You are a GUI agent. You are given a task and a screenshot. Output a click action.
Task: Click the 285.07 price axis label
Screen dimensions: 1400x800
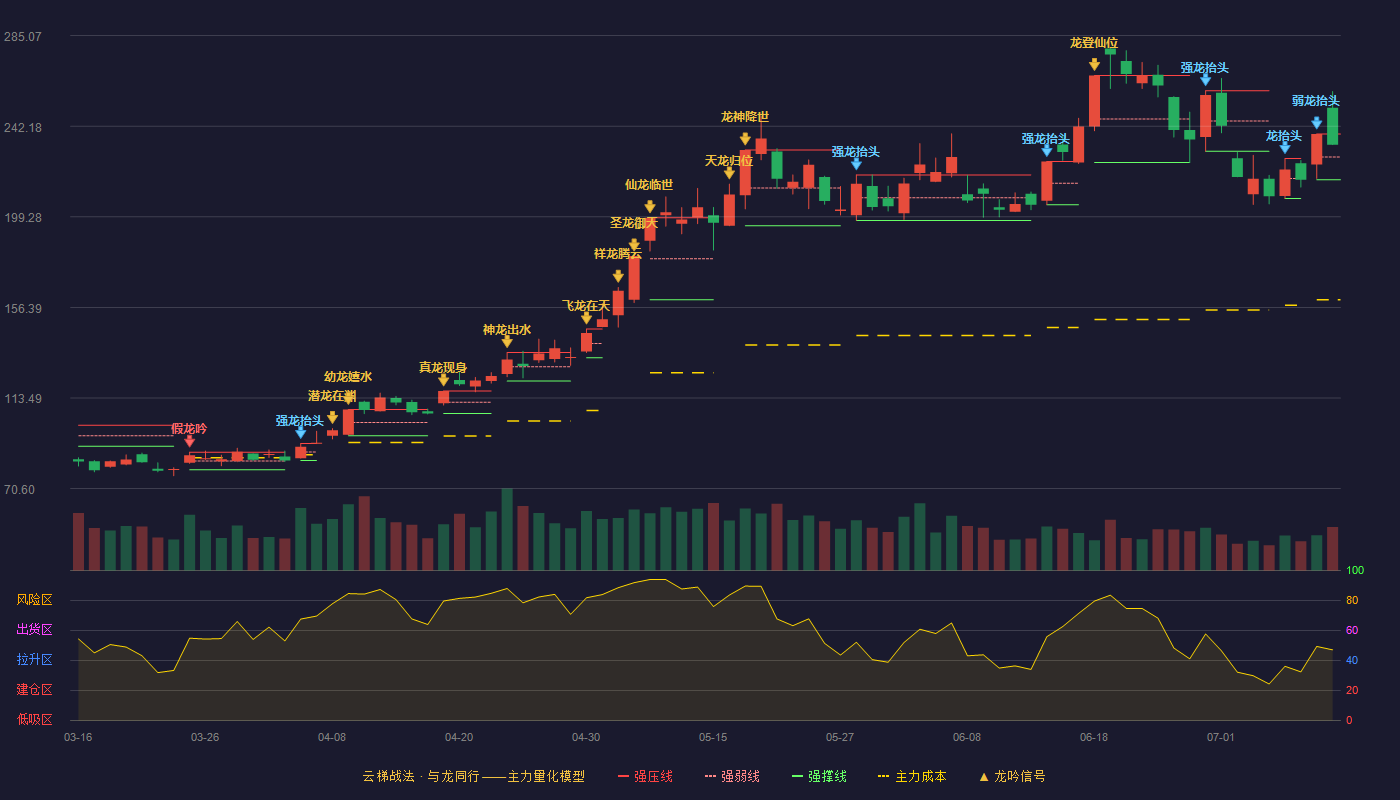(23, 37)
